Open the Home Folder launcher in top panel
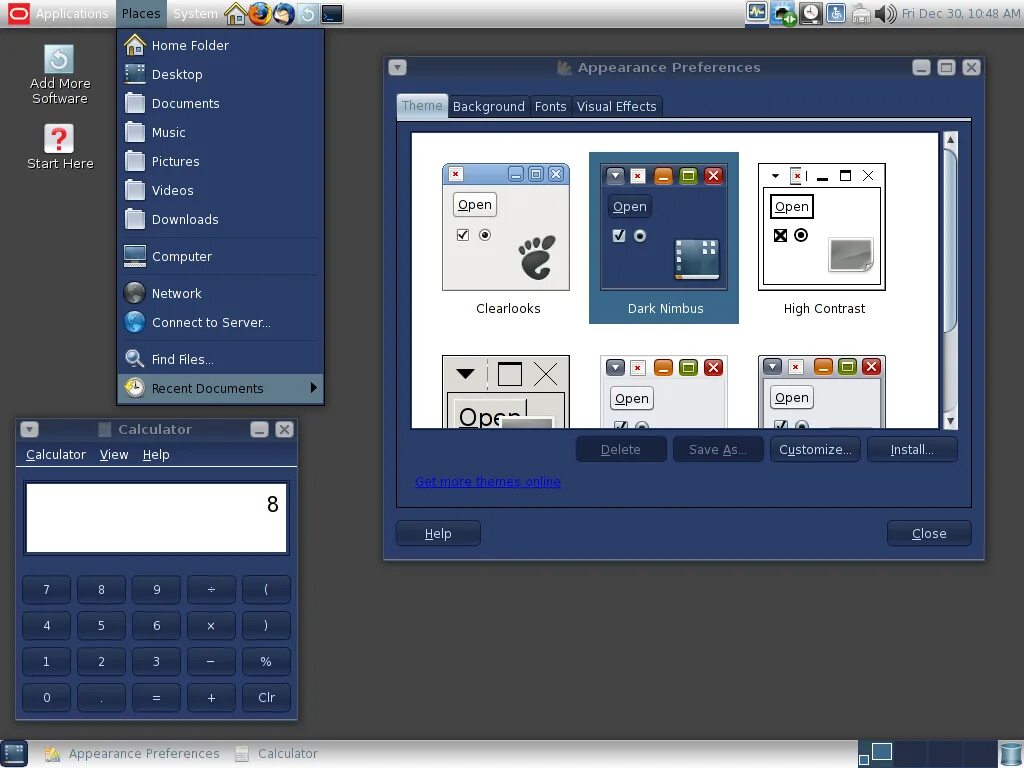Viewport: 1024px width, 768px height. [x=235, y=14]
